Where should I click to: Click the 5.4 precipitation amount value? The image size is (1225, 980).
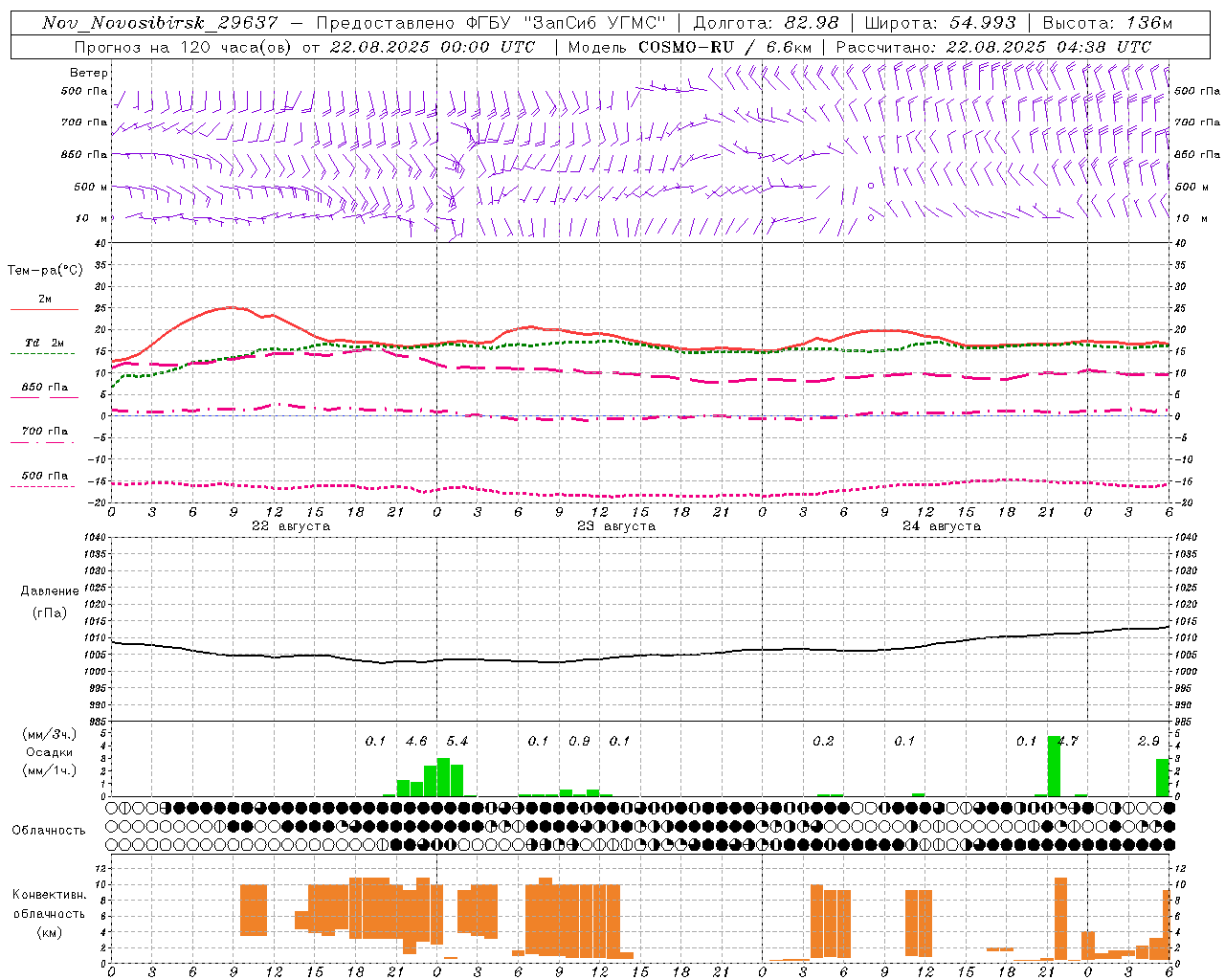coord(457,741)
